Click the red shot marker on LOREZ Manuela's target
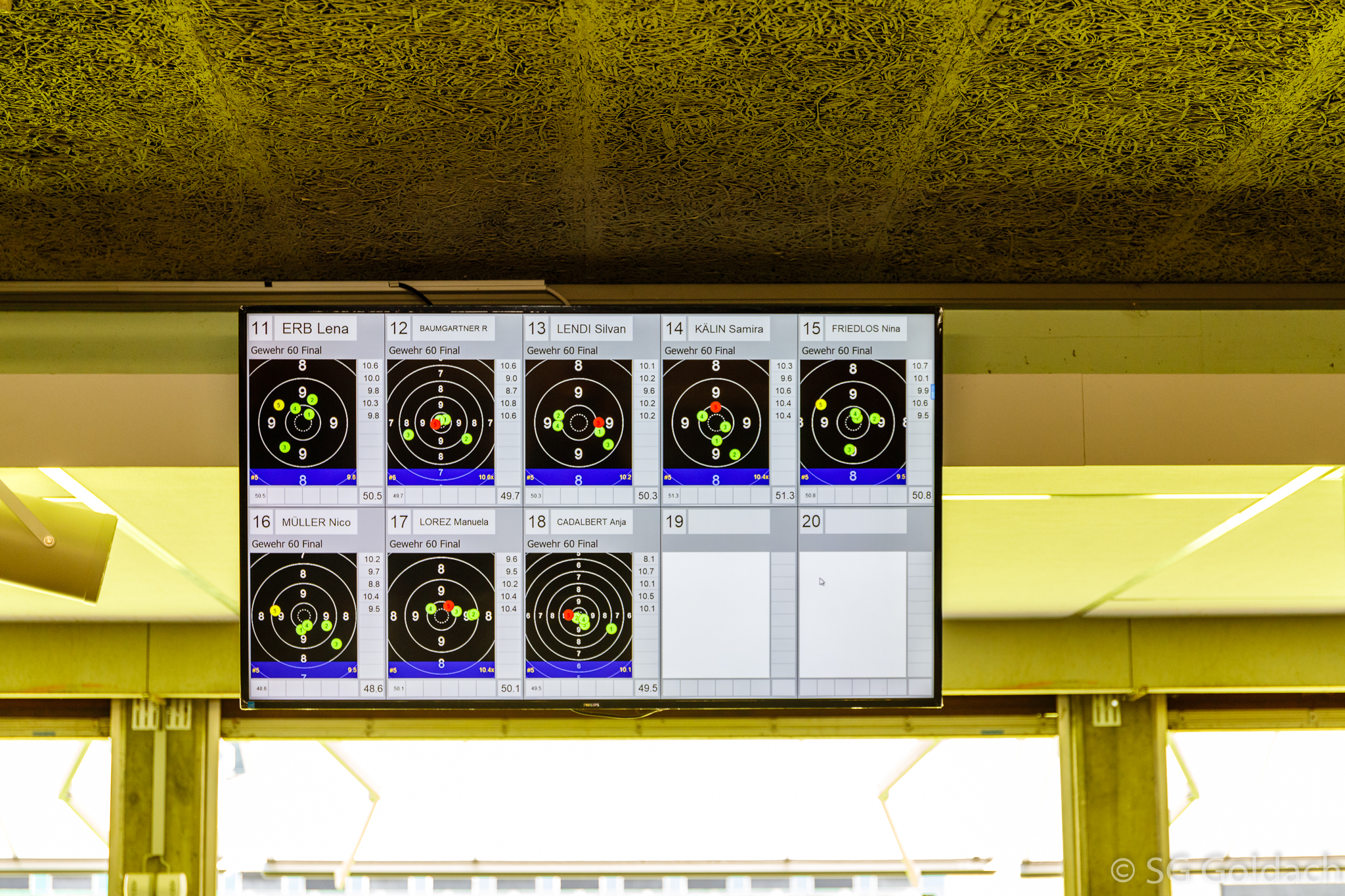 pyautogui.click(x=449, y=605)
